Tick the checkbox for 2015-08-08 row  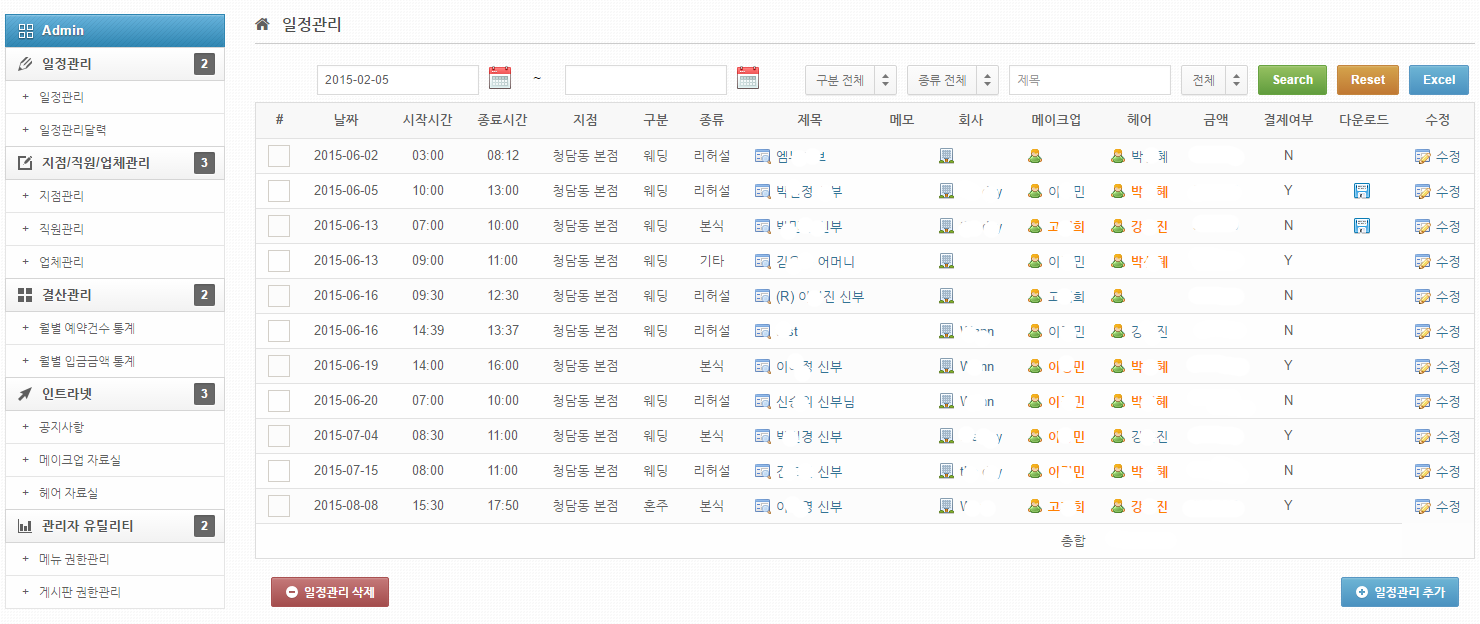(279, 506)
